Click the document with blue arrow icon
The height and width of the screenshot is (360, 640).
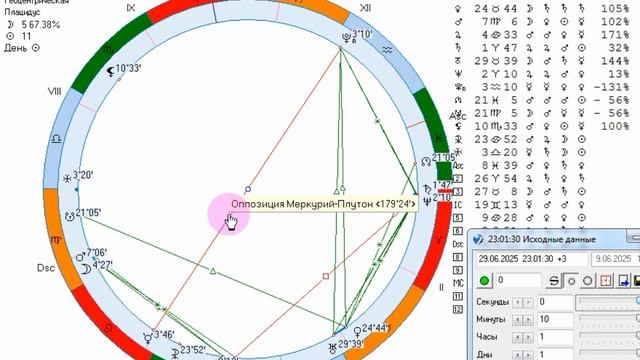623,281
